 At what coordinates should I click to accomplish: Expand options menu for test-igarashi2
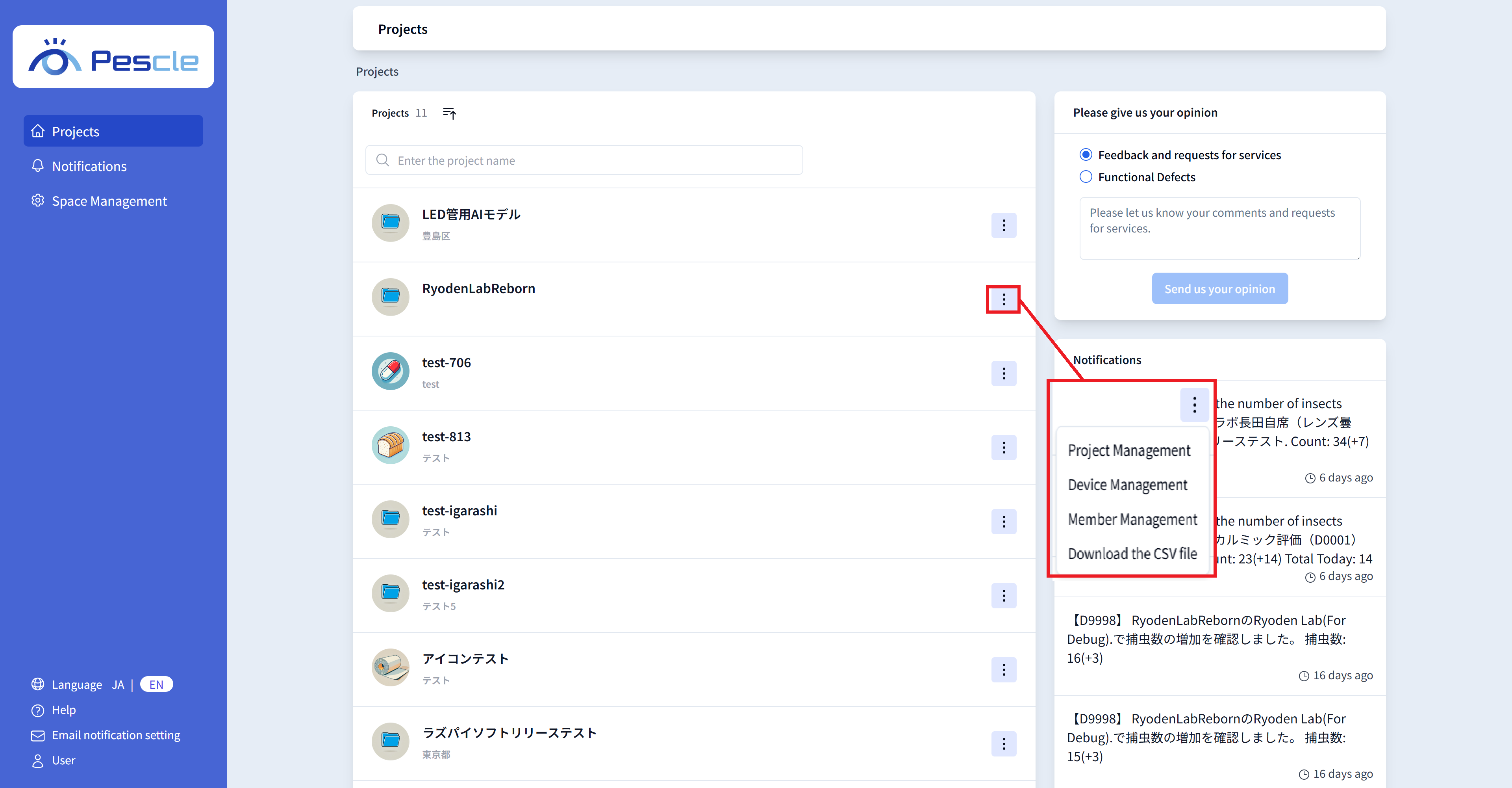(x=1004, y=596)
